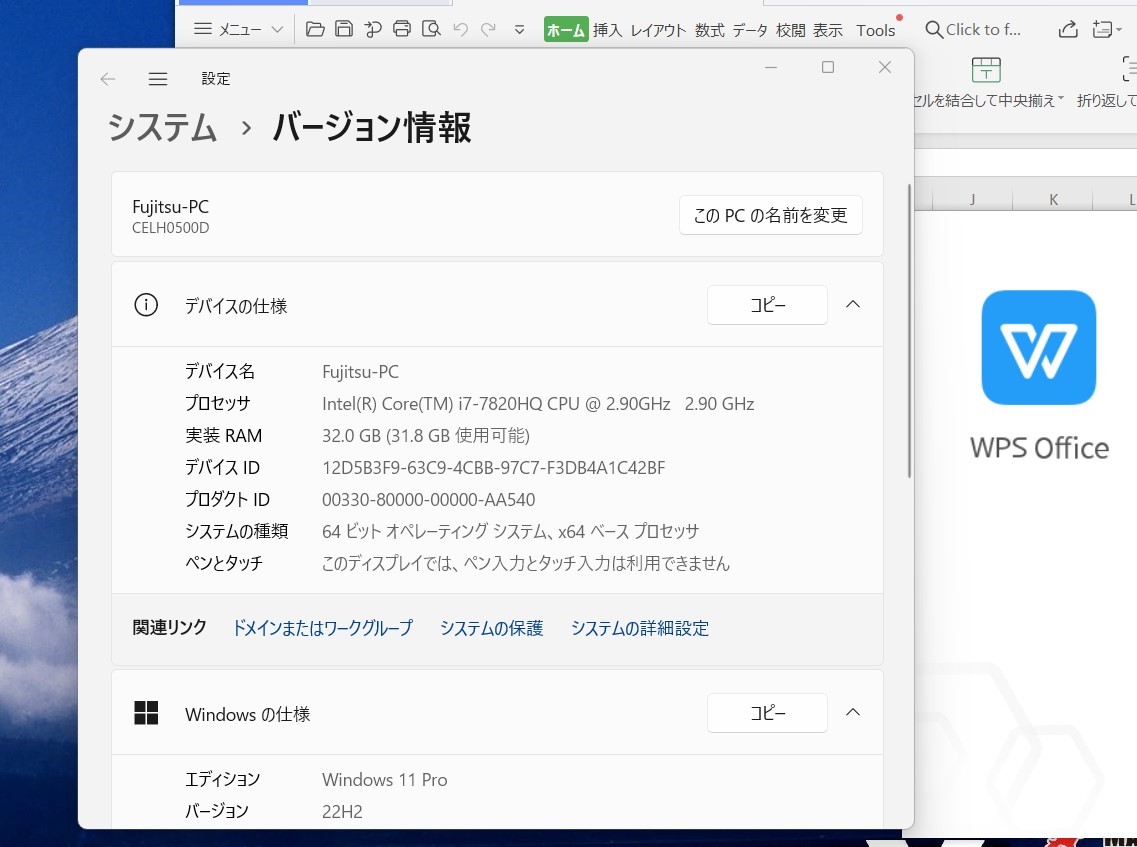Open ドメインまたはワークグループ link
The width and height of the screenshot is (1137, 847).
tap(323, 628)
